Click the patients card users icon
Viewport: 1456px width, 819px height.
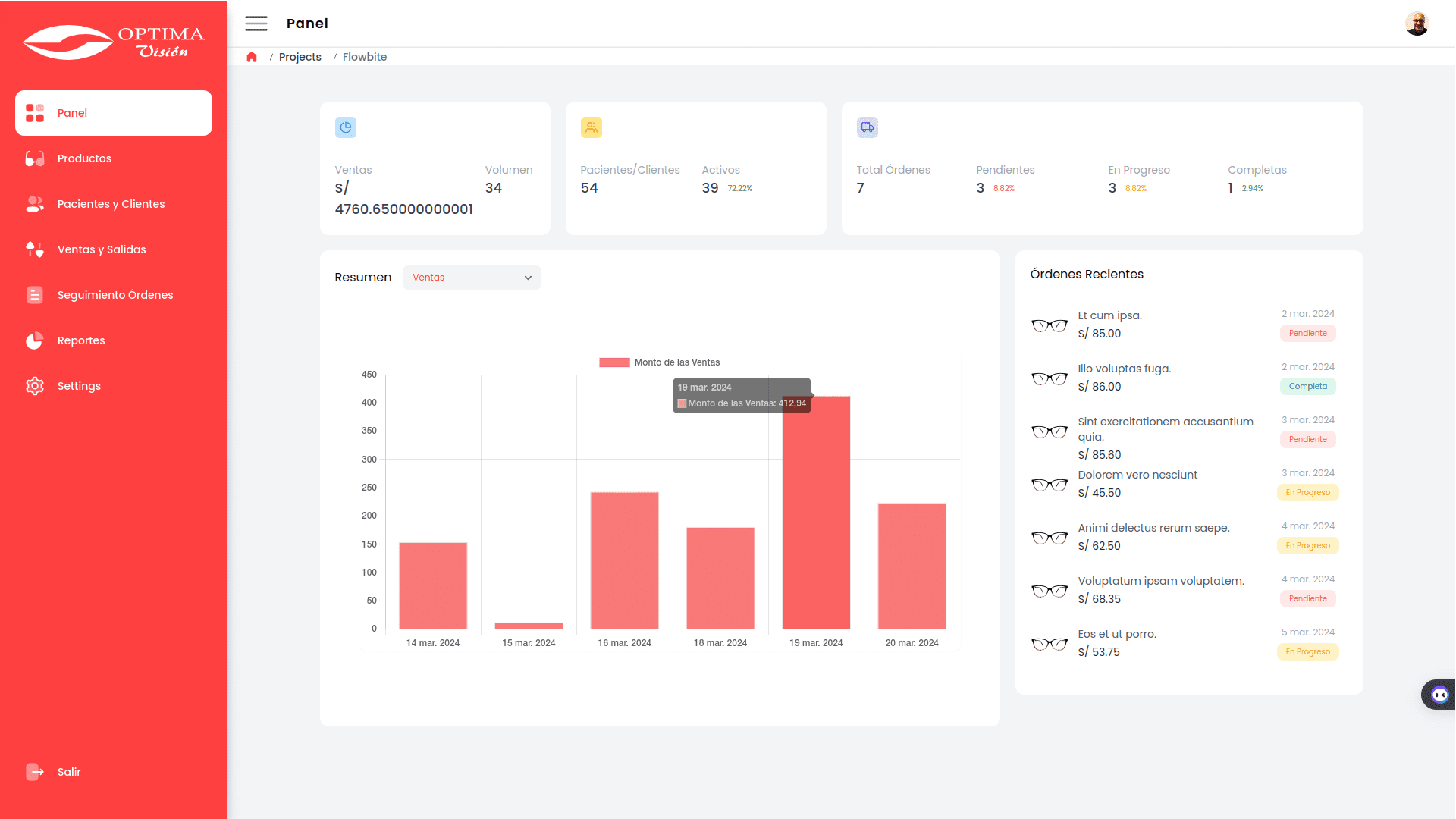point(591,127)
